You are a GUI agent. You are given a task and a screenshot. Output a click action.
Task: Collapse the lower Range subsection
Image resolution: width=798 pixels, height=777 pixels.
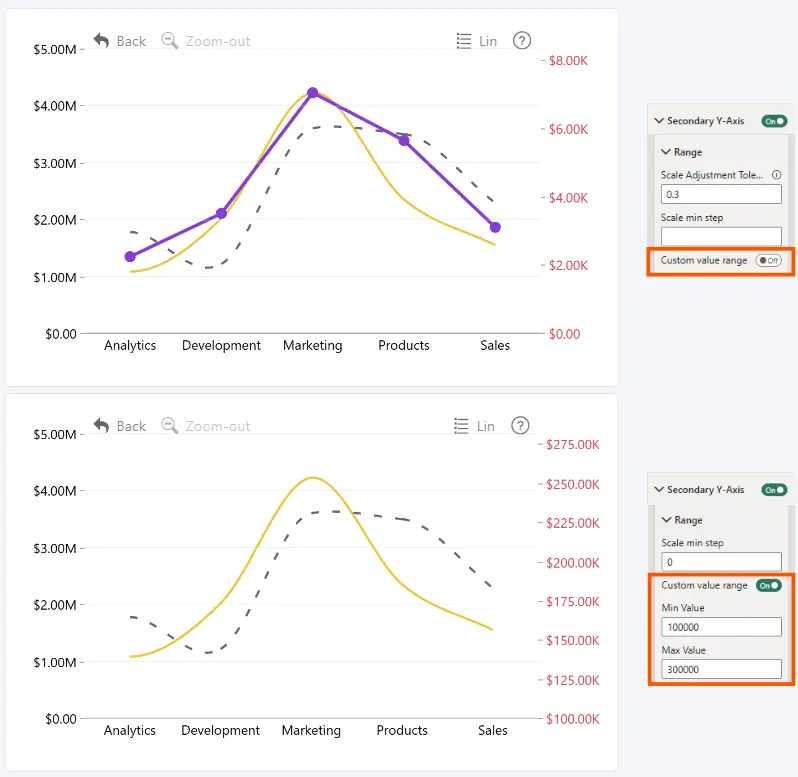pos(666,520)
